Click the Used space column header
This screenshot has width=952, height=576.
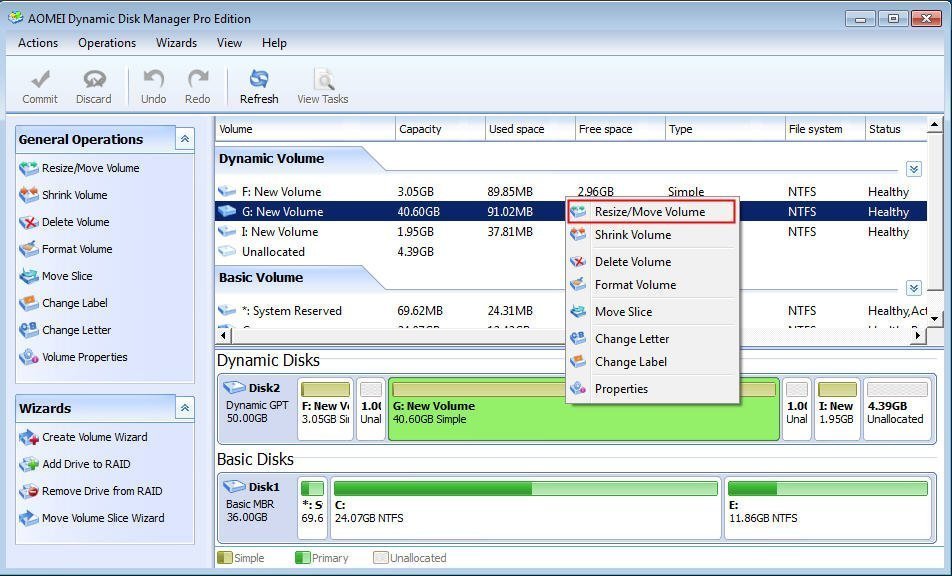pos(530,129)
